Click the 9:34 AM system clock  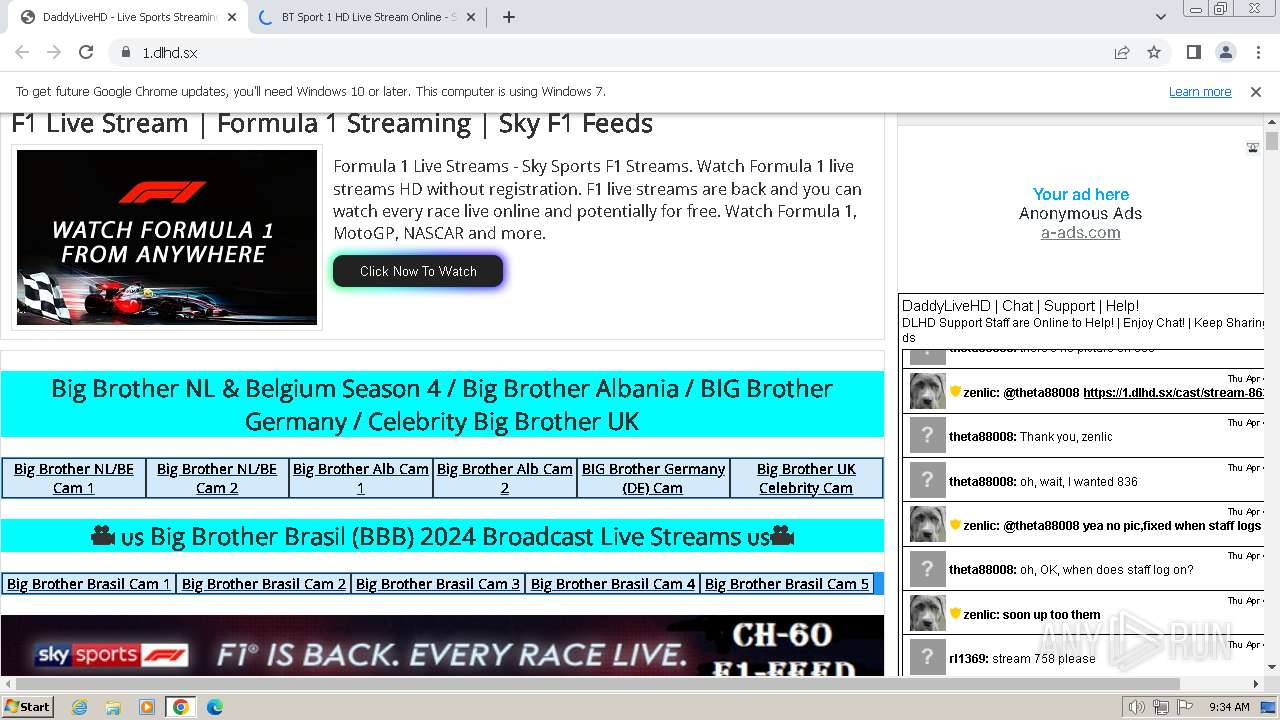1229,707
